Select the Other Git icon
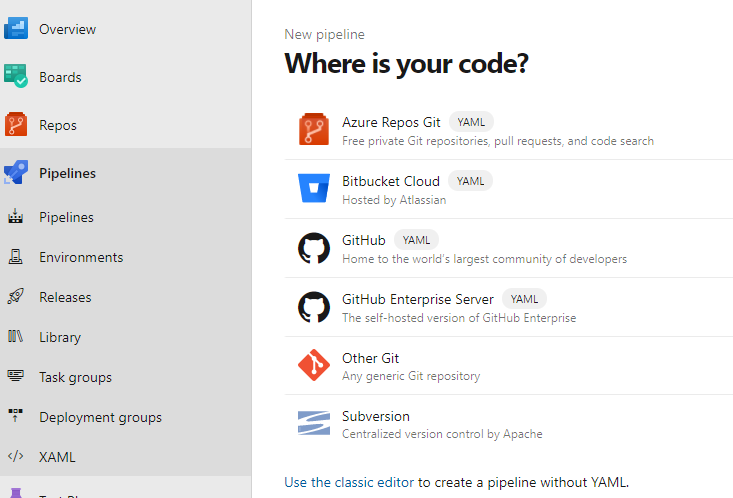 coord(314,365)
